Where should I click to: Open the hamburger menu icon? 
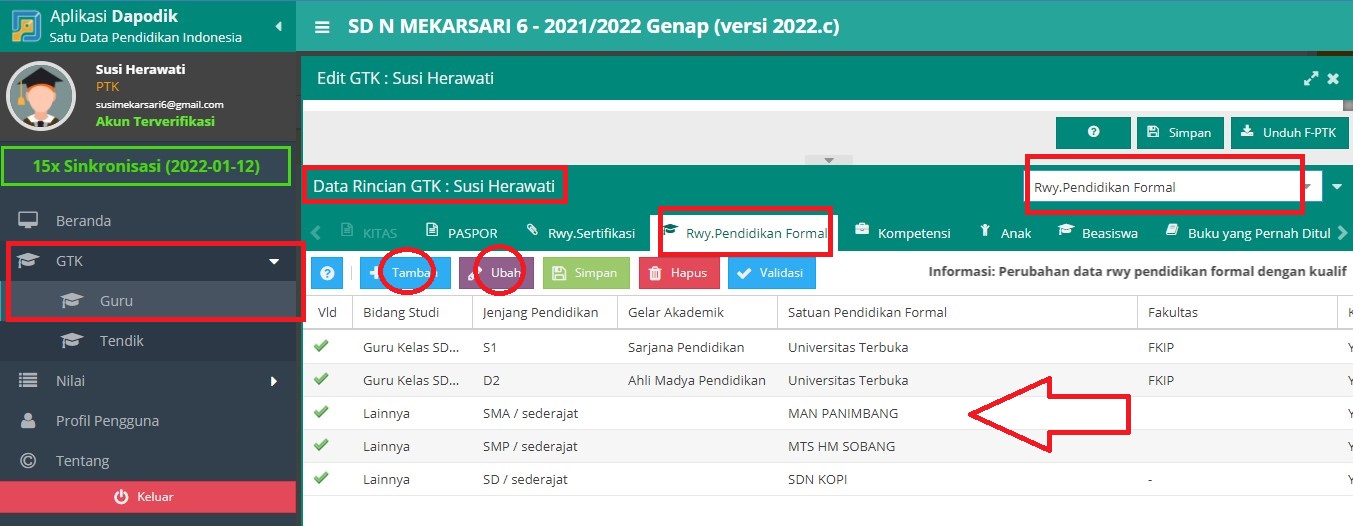(x=322, y=28)
